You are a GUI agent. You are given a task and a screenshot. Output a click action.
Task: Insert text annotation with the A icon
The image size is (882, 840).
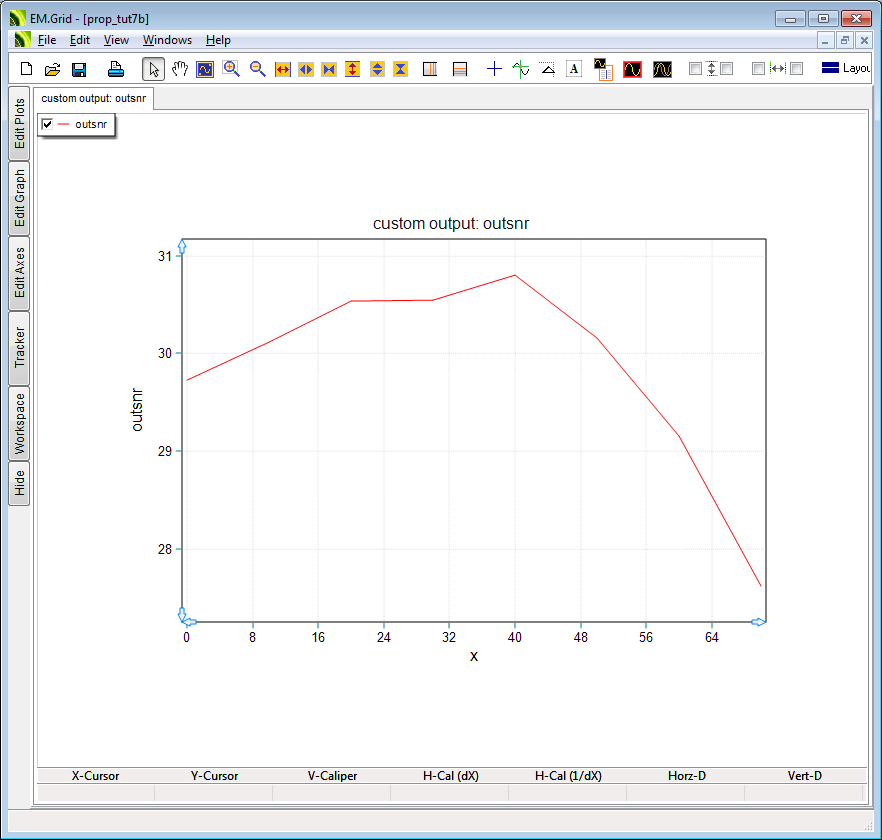click(x=574, y=69)
